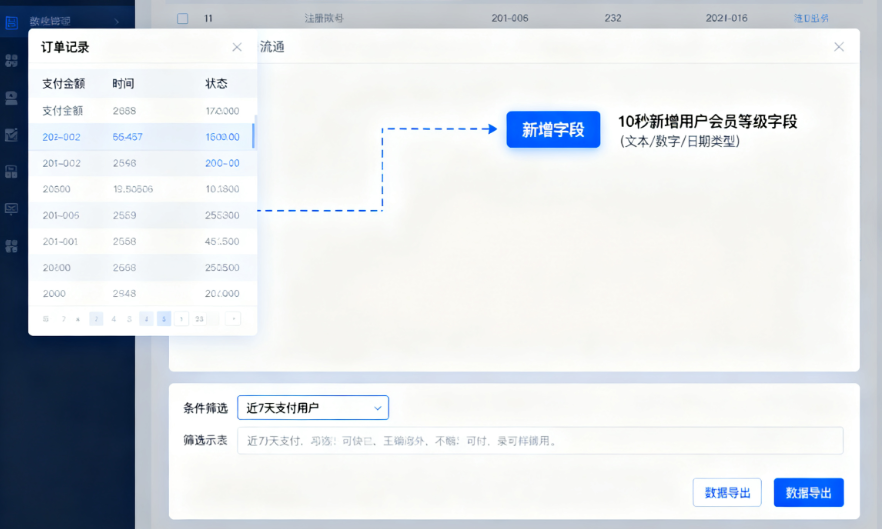
Task: Click the blue link at end of row 11
Action: tap(811, 19)
